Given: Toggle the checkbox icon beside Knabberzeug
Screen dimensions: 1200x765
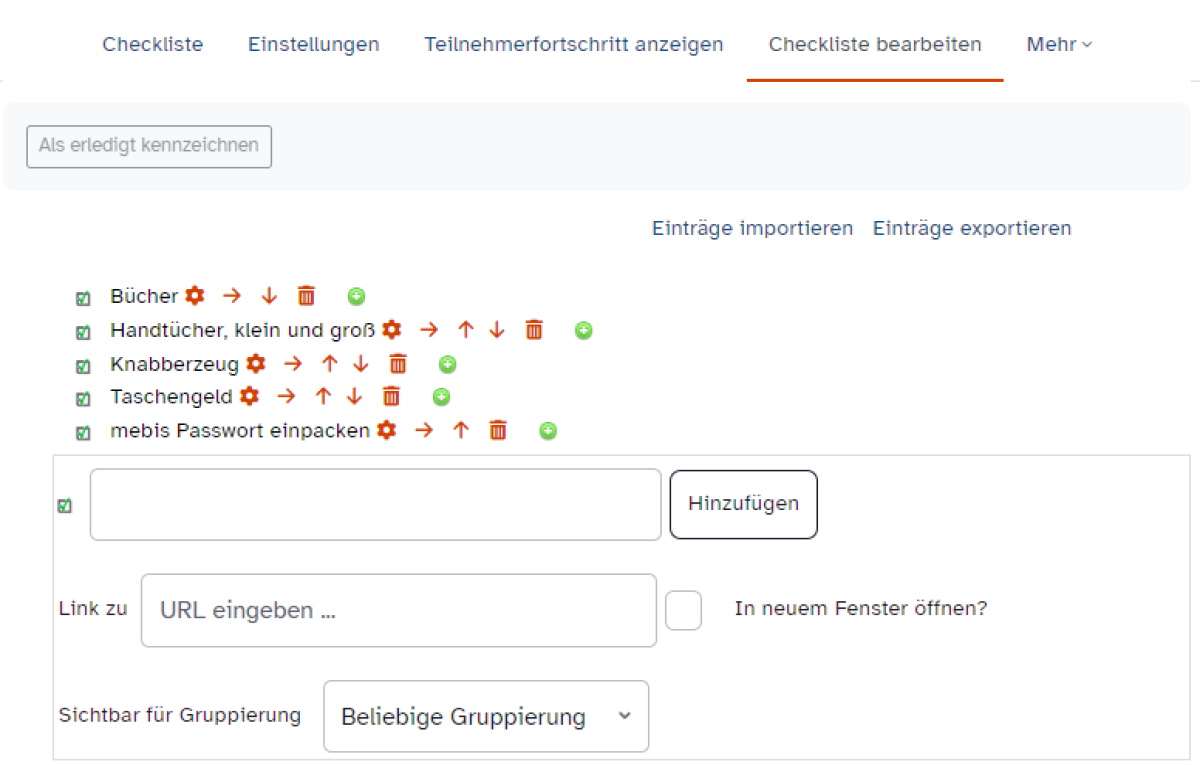Looking at the screenshot, I should tap(84, 365).
